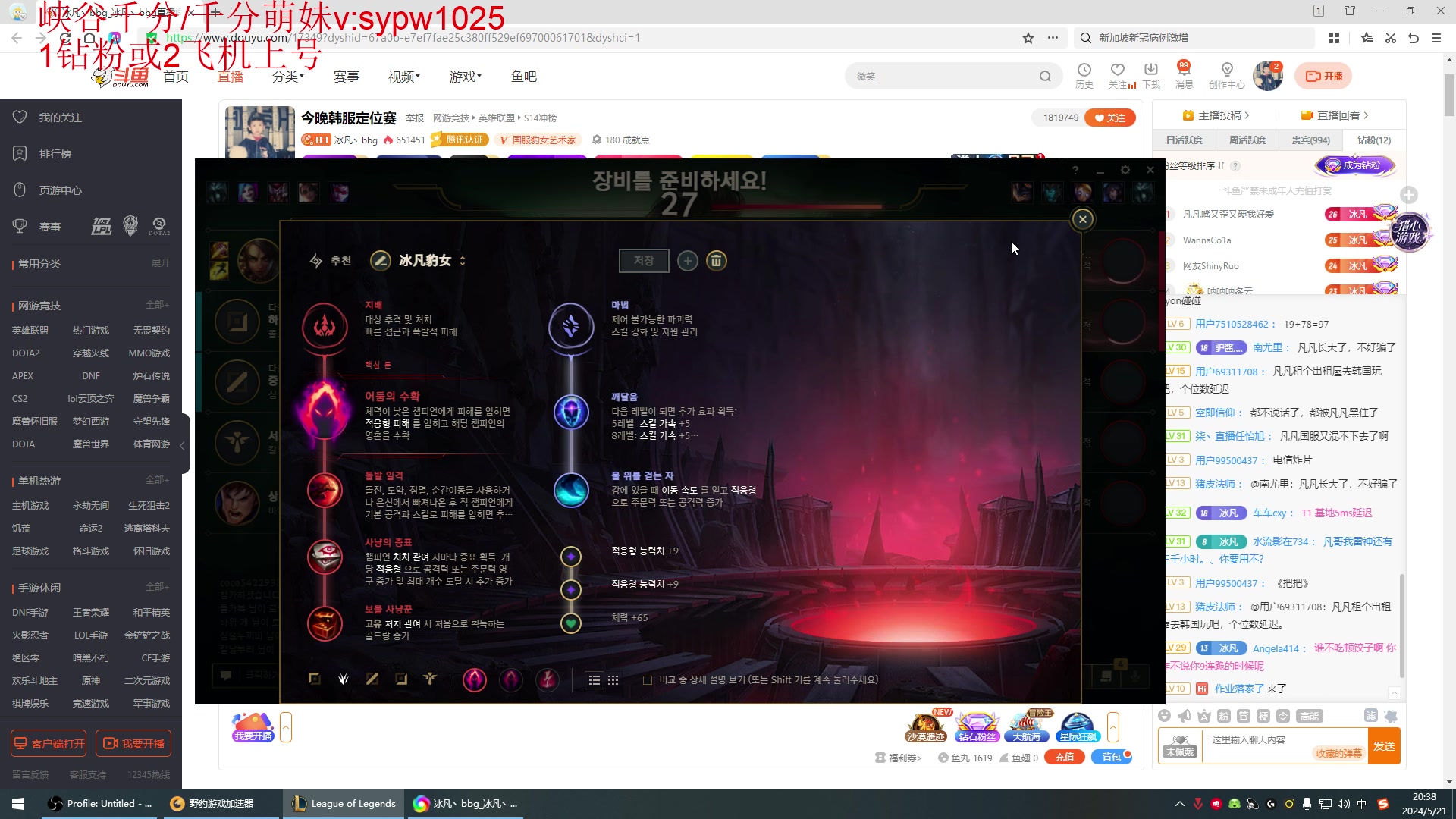Screen dimensions: 1456x819
Task: Follow the streamer with 关注 button
Action: 1110,118
